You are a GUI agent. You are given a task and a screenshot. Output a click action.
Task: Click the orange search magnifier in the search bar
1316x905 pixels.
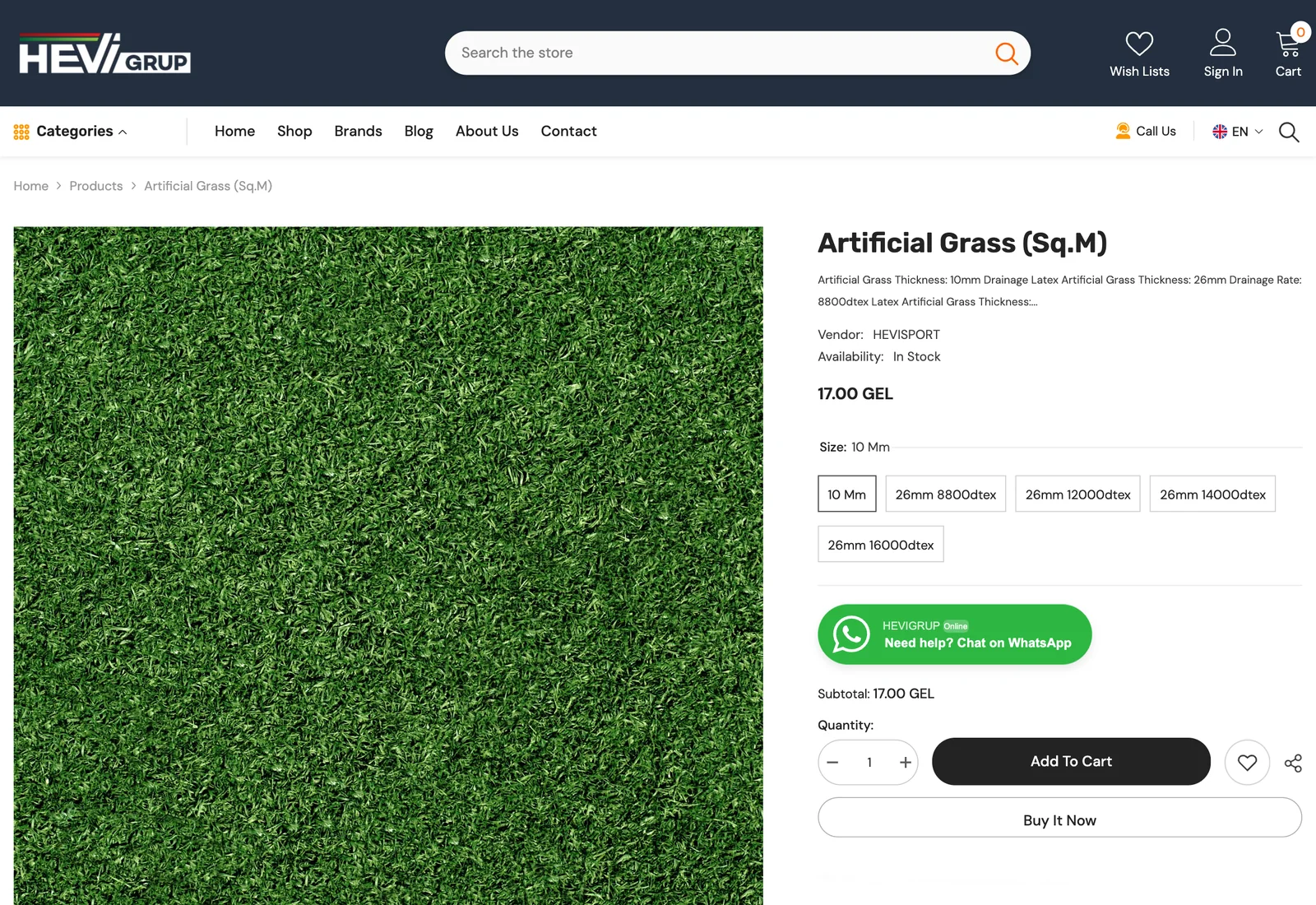pyautogui.click(x=1006, y=53)
